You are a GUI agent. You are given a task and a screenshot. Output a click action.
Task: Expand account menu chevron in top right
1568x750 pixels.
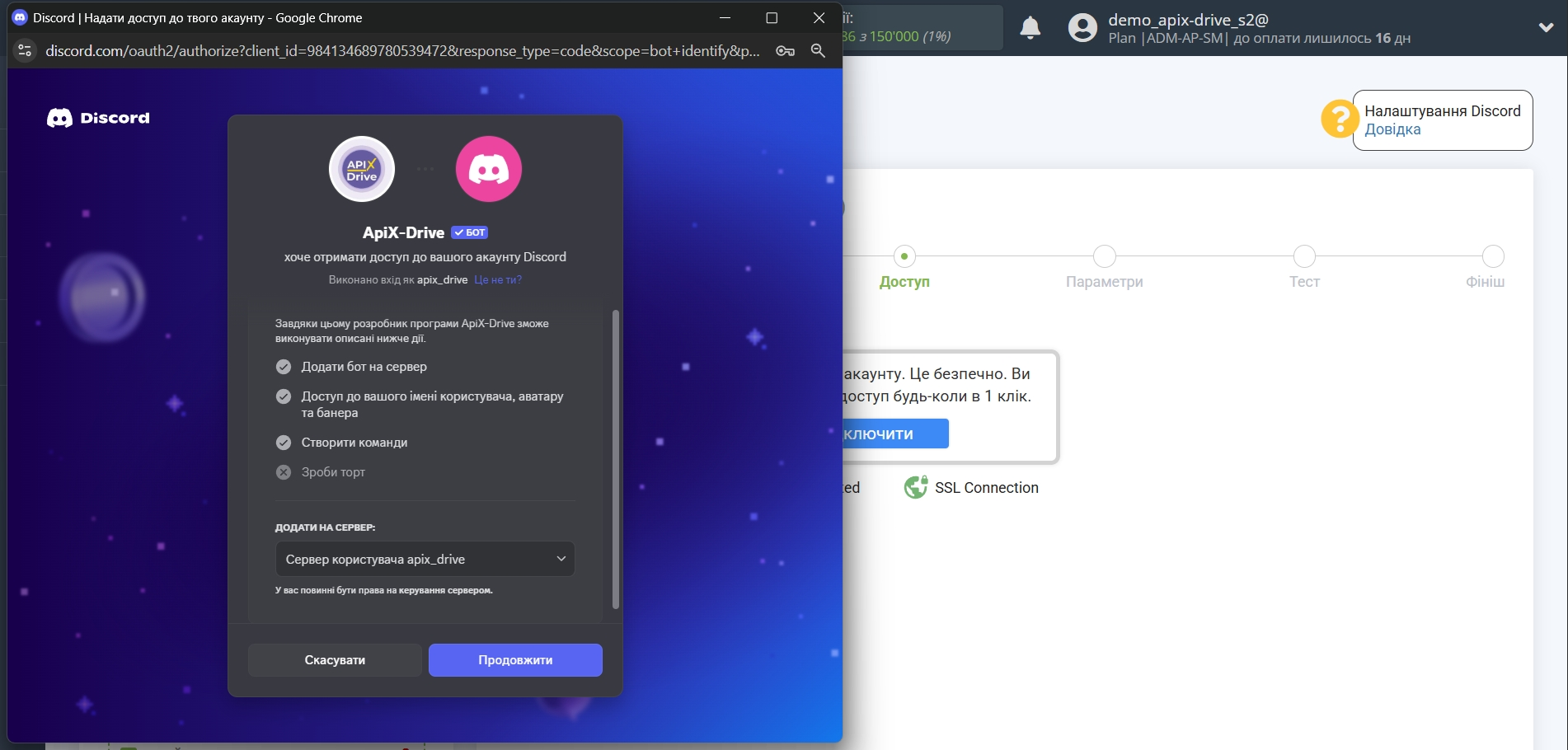tap(1546, 27)
